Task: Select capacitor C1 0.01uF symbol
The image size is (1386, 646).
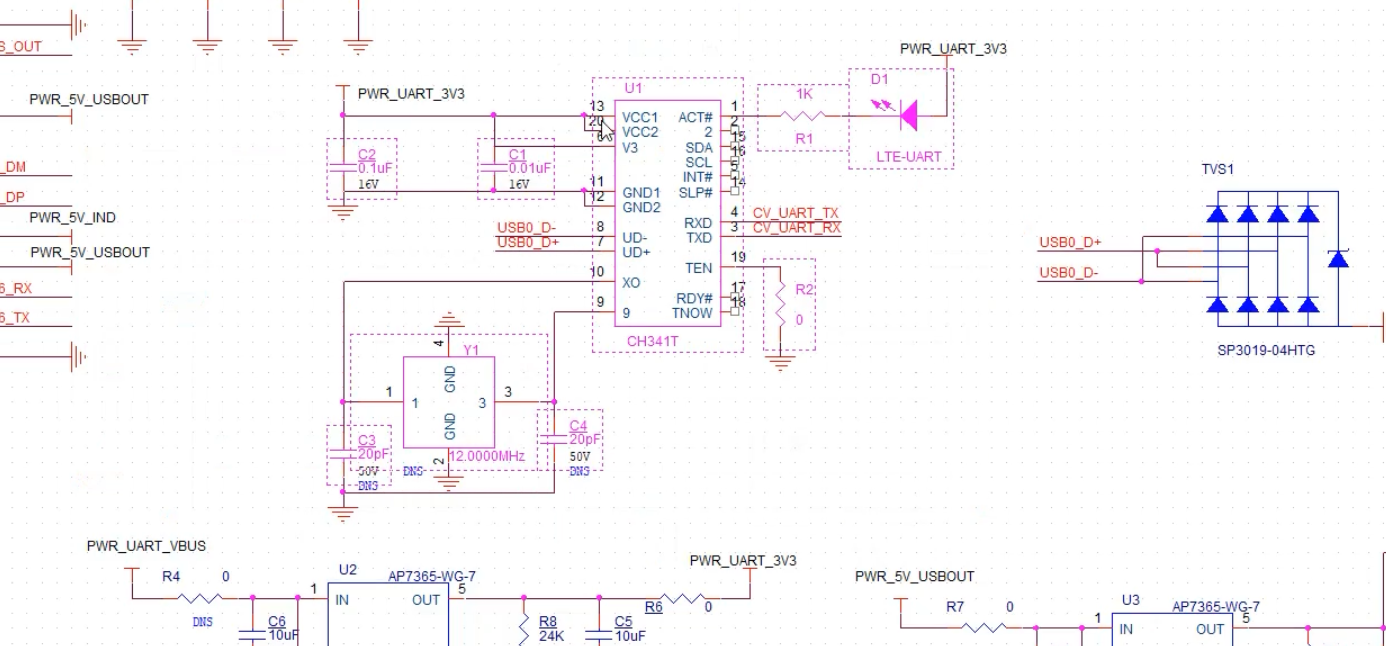Action: [x=493, y=167]
